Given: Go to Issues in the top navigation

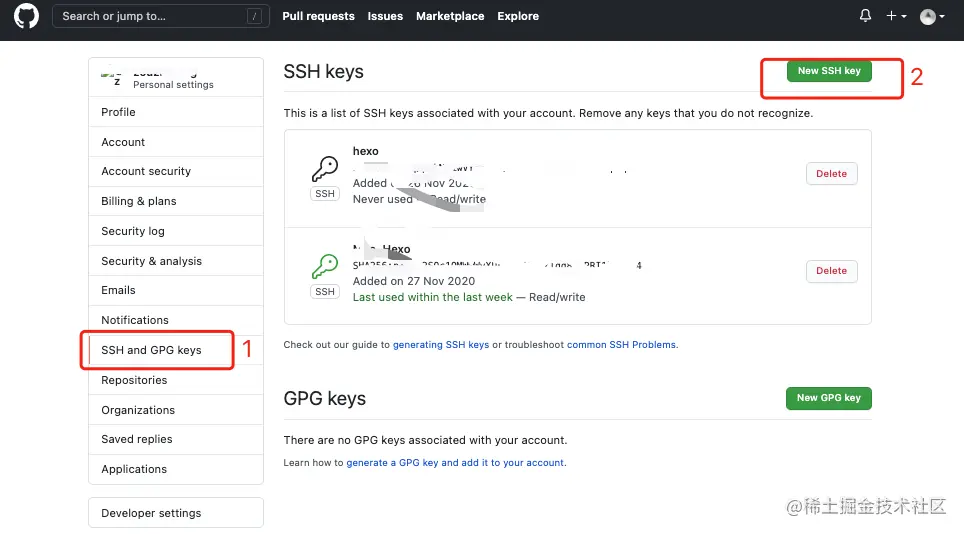Looking at the screenshot, I should (385, 16).
